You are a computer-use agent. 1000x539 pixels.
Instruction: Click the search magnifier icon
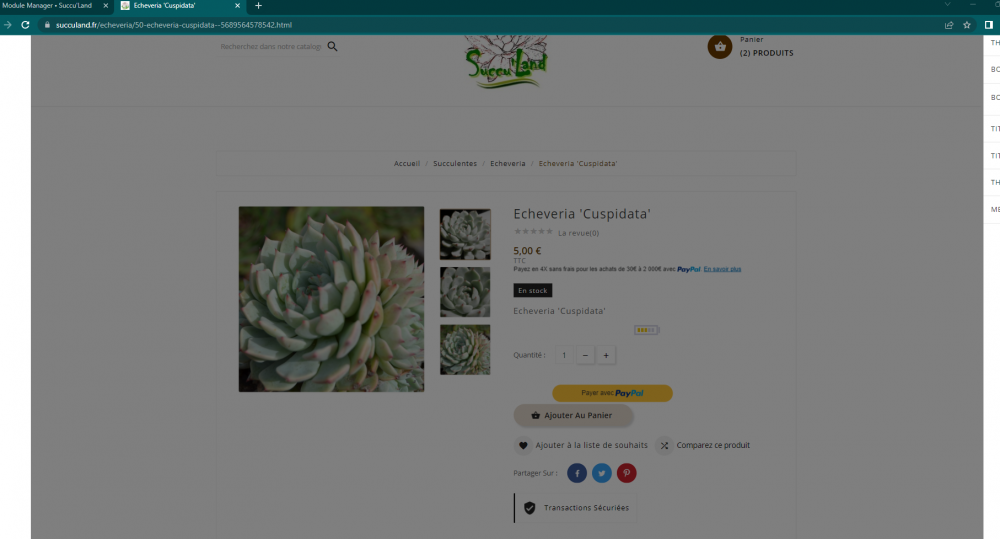pyautogui.click(x=332, y=47)
